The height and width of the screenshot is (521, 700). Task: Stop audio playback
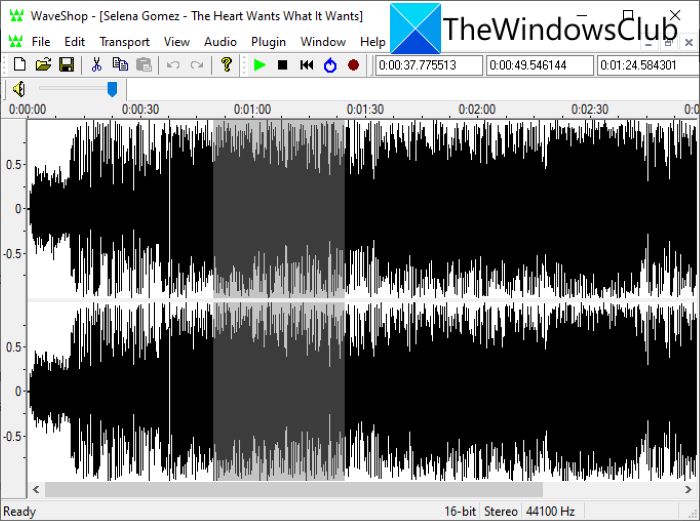coord(283,65)
